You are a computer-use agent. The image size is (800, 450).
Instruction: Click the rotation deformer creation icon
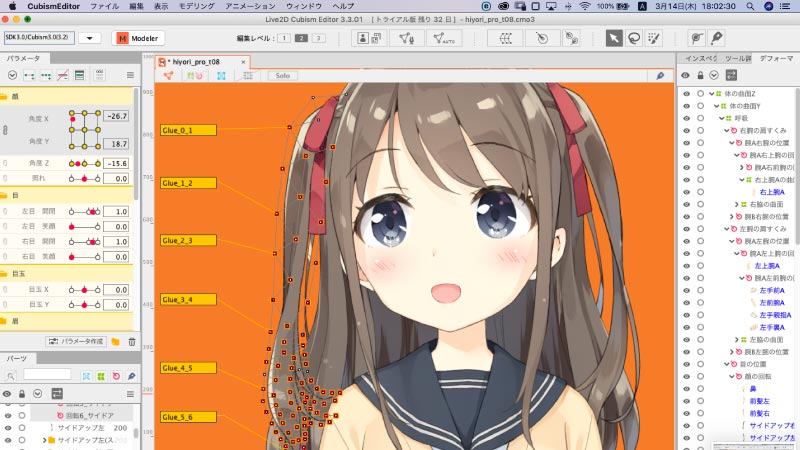pyautogui.click(x=542, y=38)
